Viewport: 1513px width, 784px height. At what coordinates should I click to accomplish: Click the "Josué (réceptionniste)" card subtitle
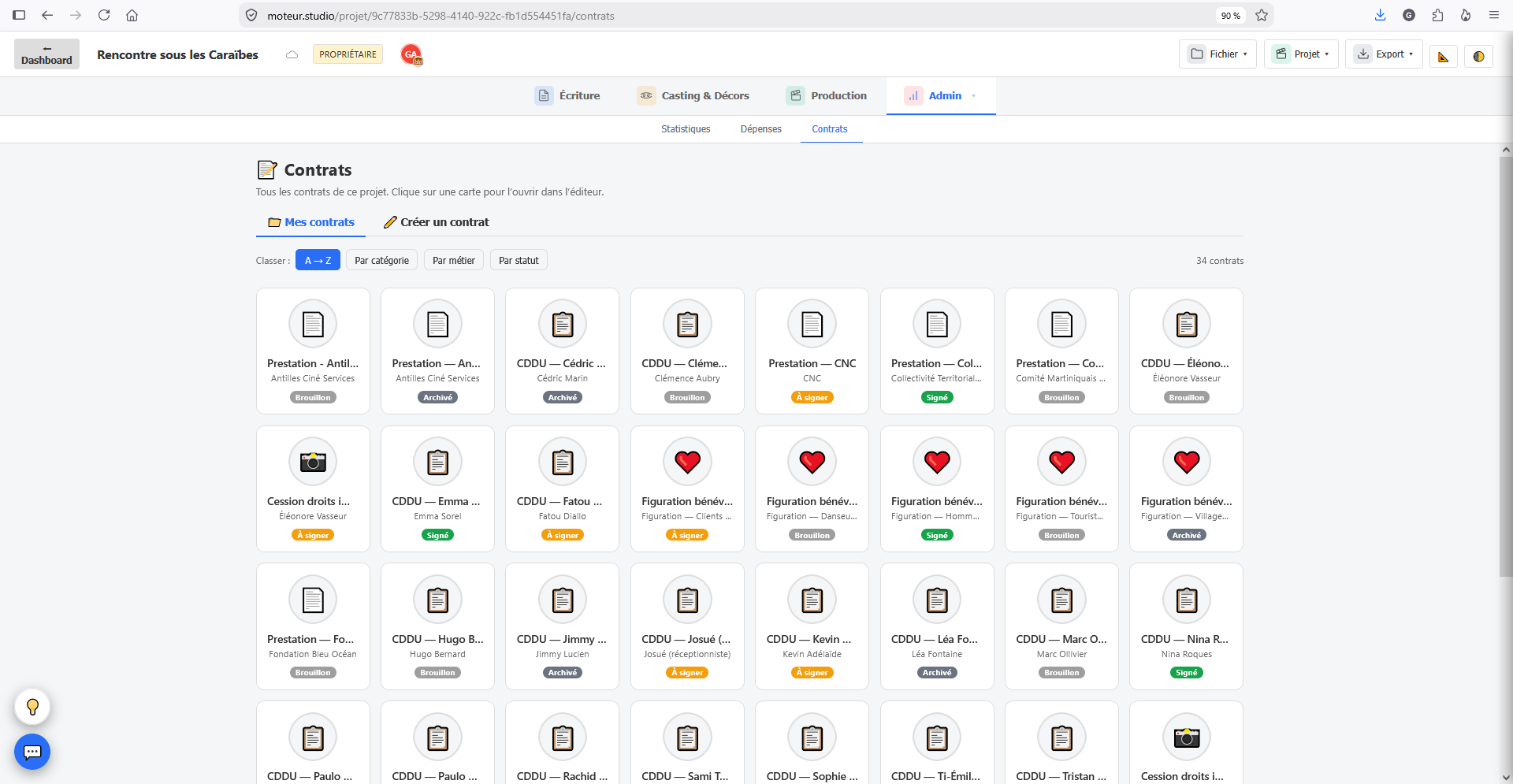click(x=687, y=654)
